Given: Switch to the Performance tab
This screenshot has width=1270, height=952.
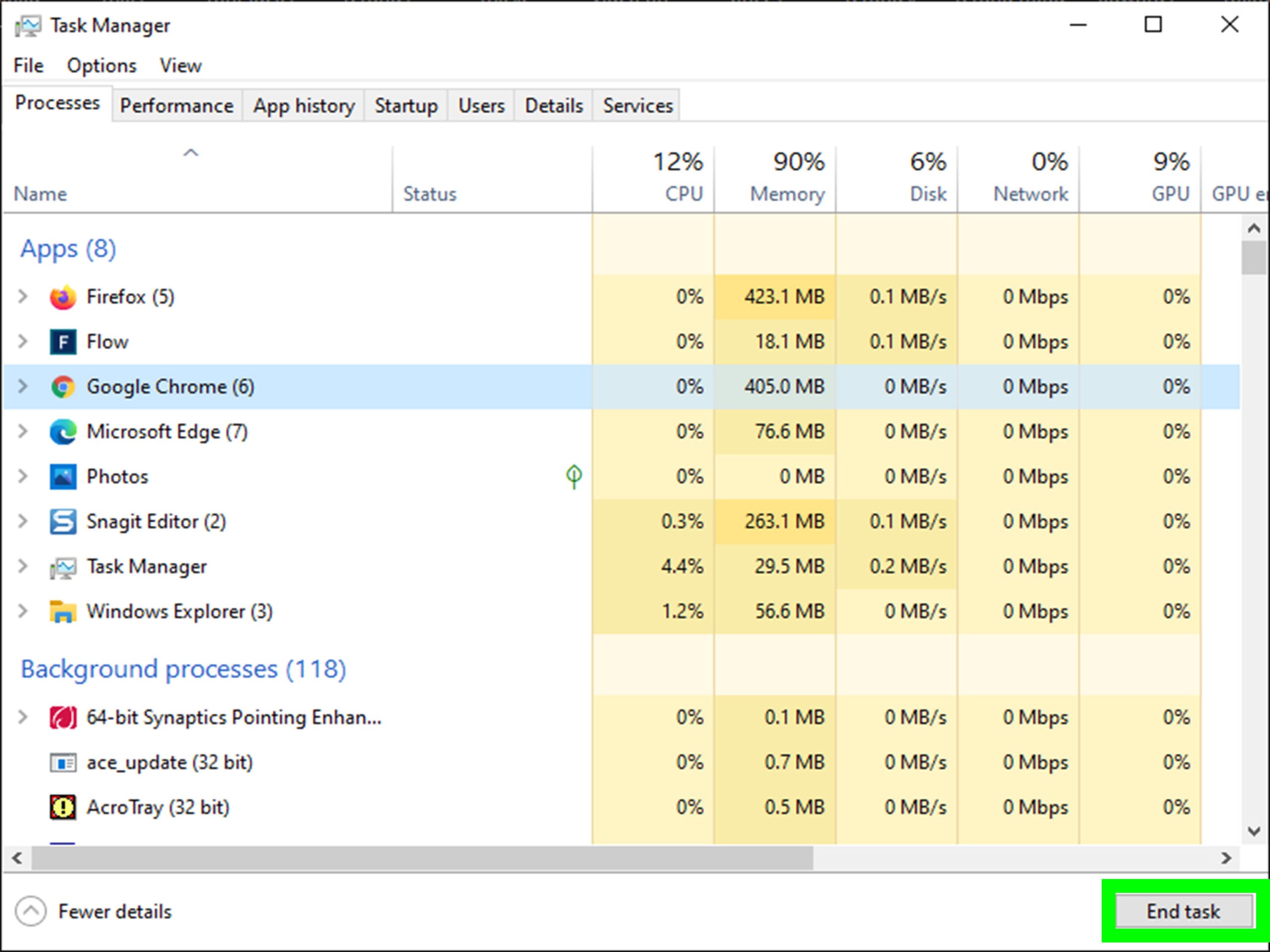Looking at the screenshot, I should point(177,106).
